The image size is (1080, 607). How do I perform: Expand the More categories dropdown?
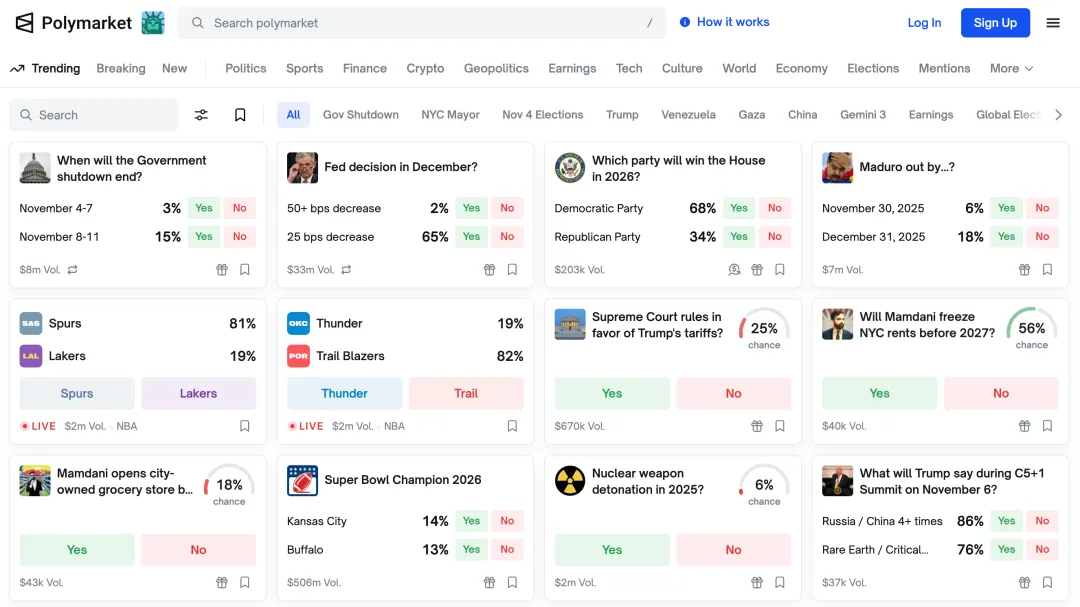(x=1011, y=68)
